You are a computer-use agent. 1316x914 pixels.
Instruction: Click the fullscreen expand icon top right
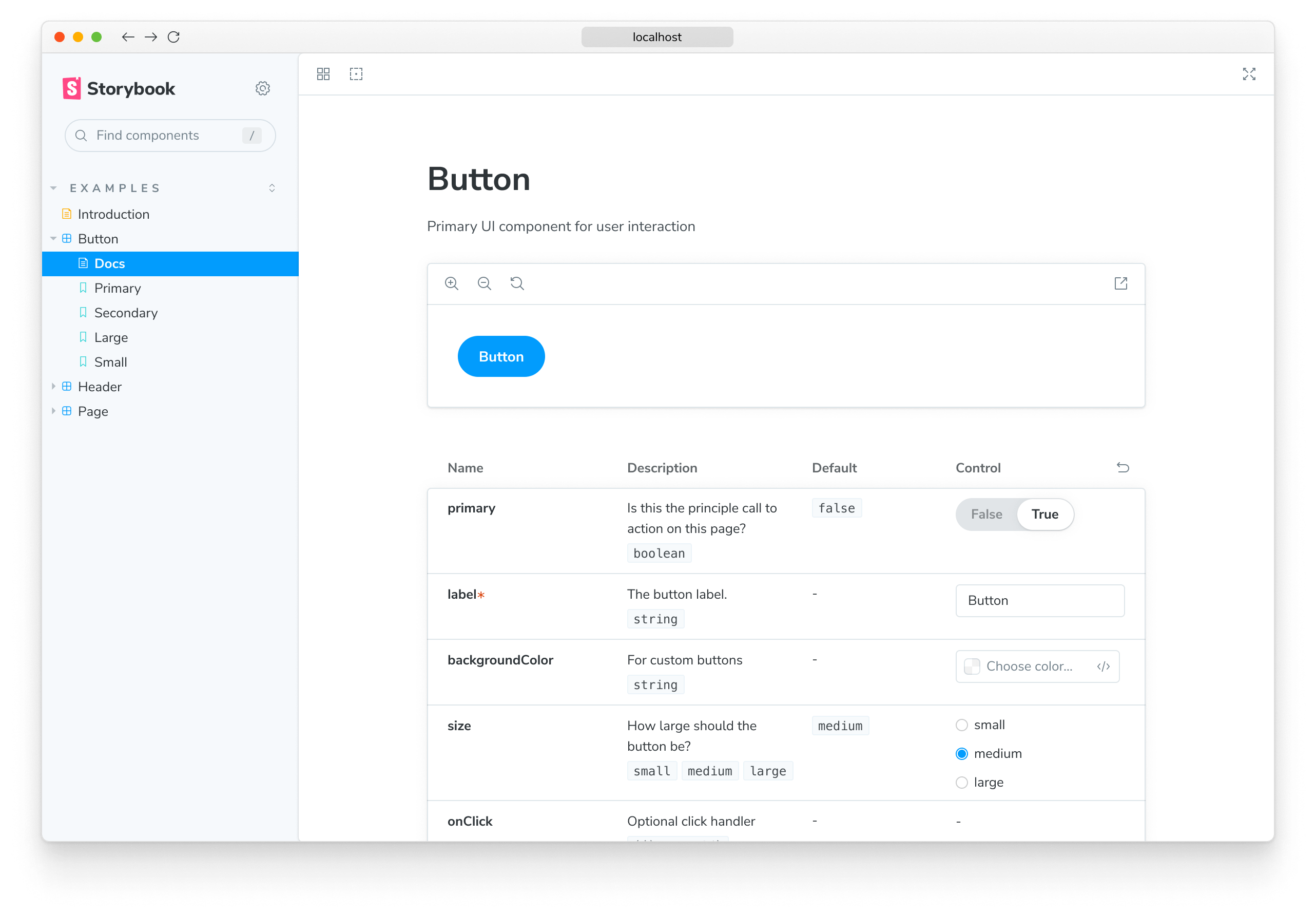coord(1249,74)
